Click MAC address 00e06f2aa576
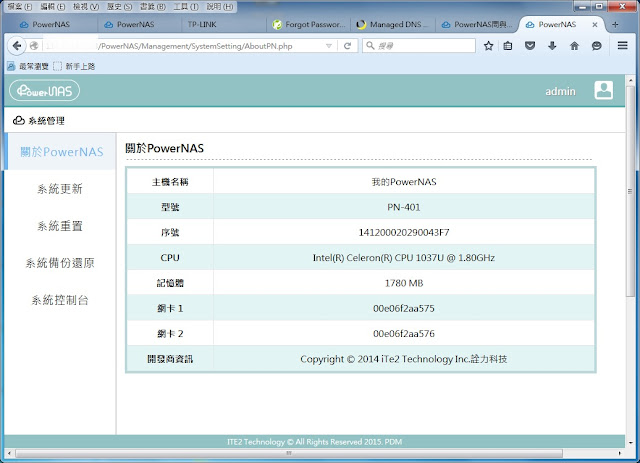 [404, 334]
